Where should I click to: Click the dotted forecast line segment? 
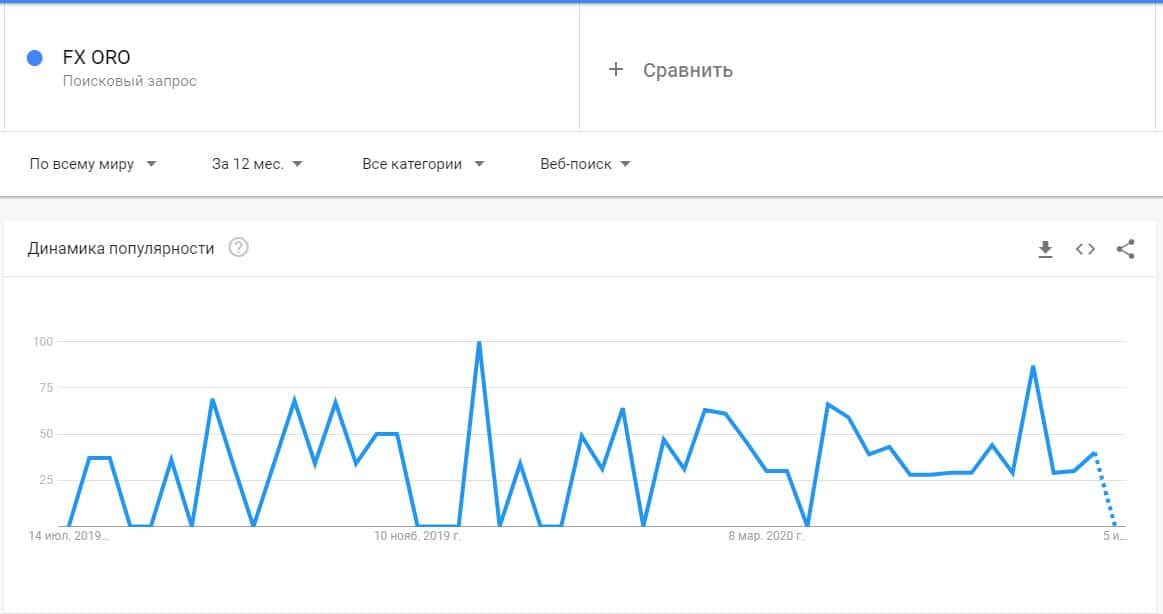1106,490
